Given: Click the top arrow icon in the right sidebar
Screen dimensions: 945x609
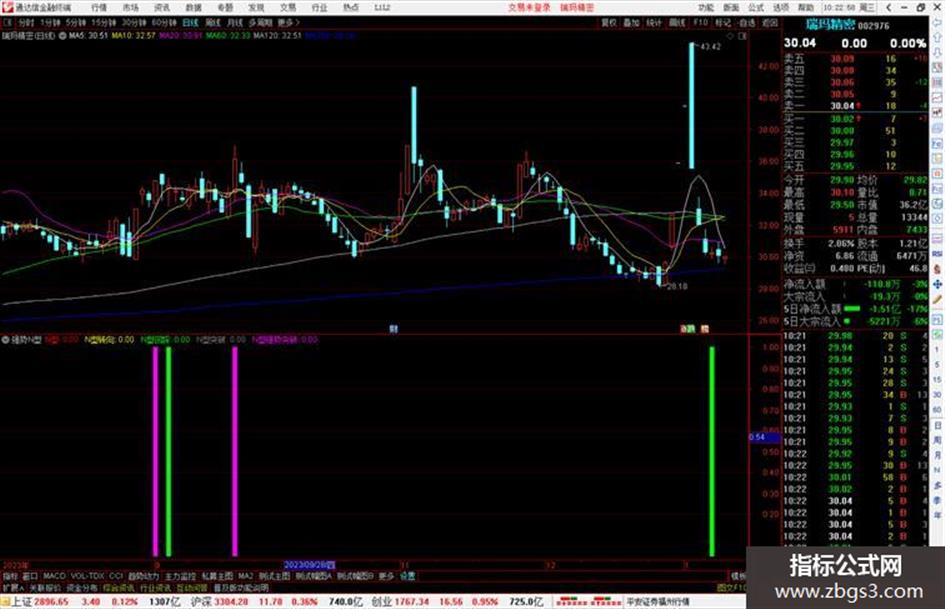Looking at the screenshot, I should point(937,23).
